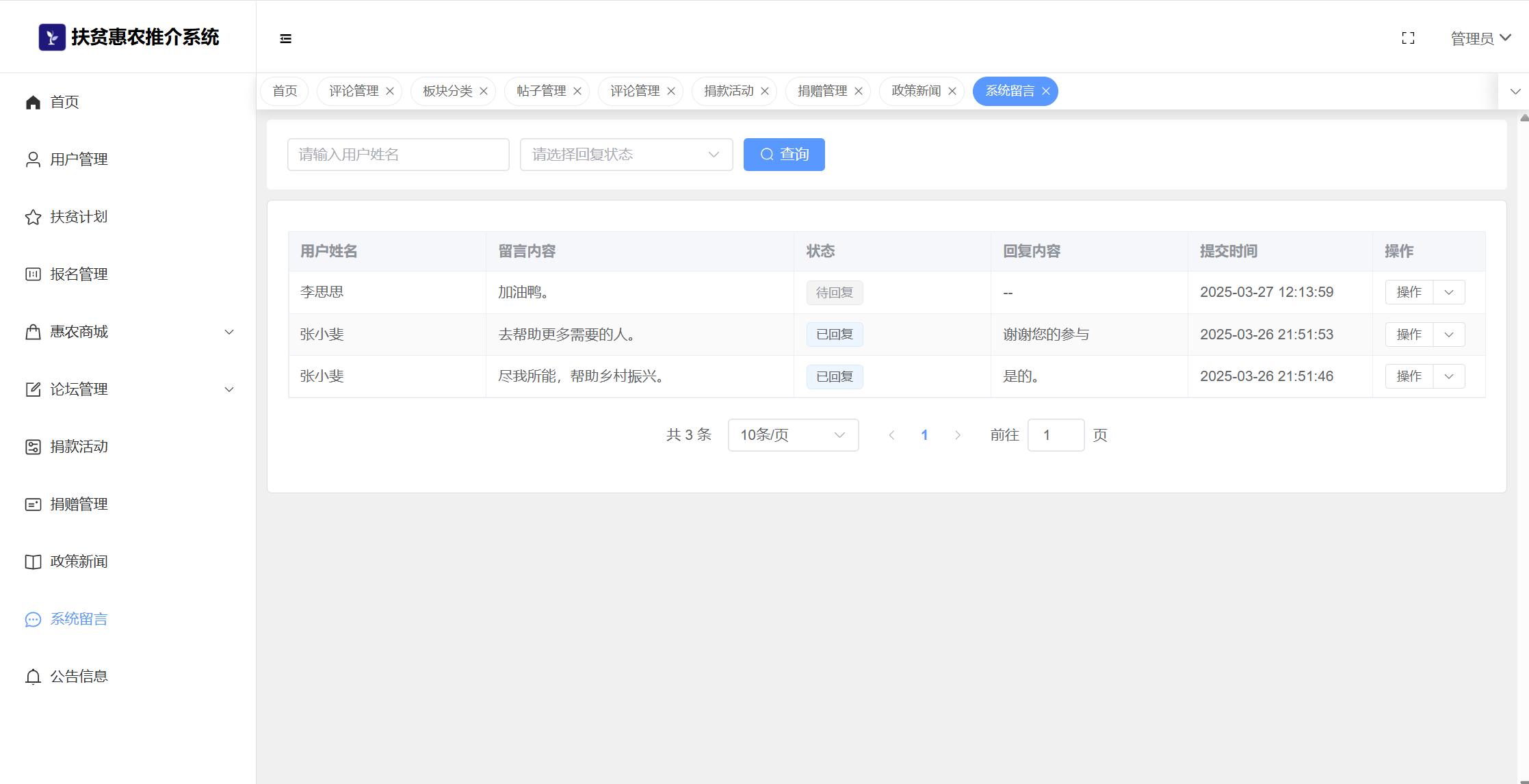
Task: Open 操作 dropdown arrow for 李思思 row
Action: coord(1449,292)
